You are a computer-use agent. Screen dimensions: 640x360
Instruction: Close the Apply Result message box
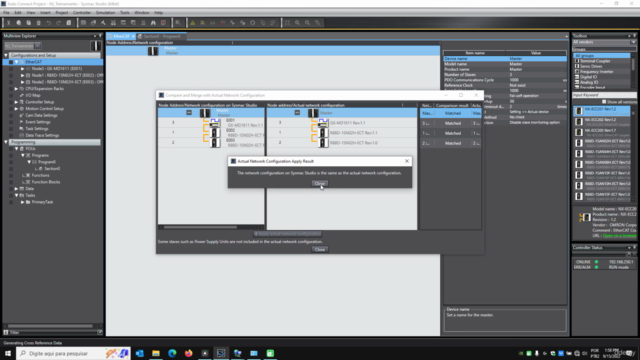click(320, 183)
